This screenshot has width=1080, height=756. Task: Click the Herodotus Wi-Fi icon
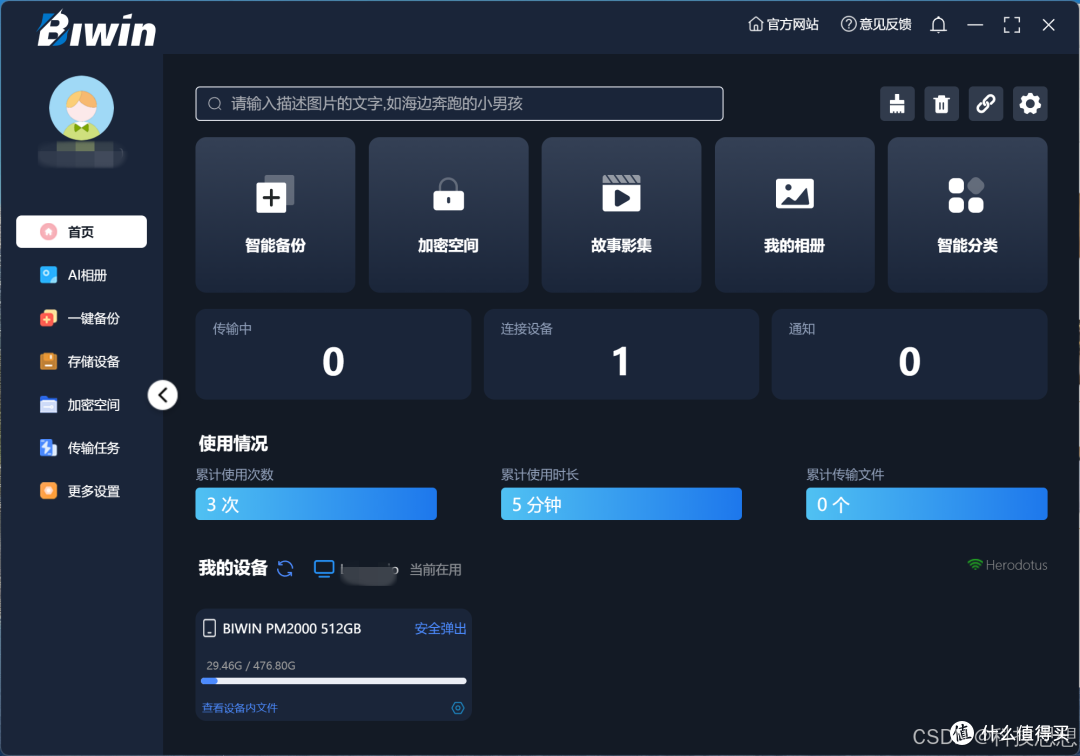(975, 565)
